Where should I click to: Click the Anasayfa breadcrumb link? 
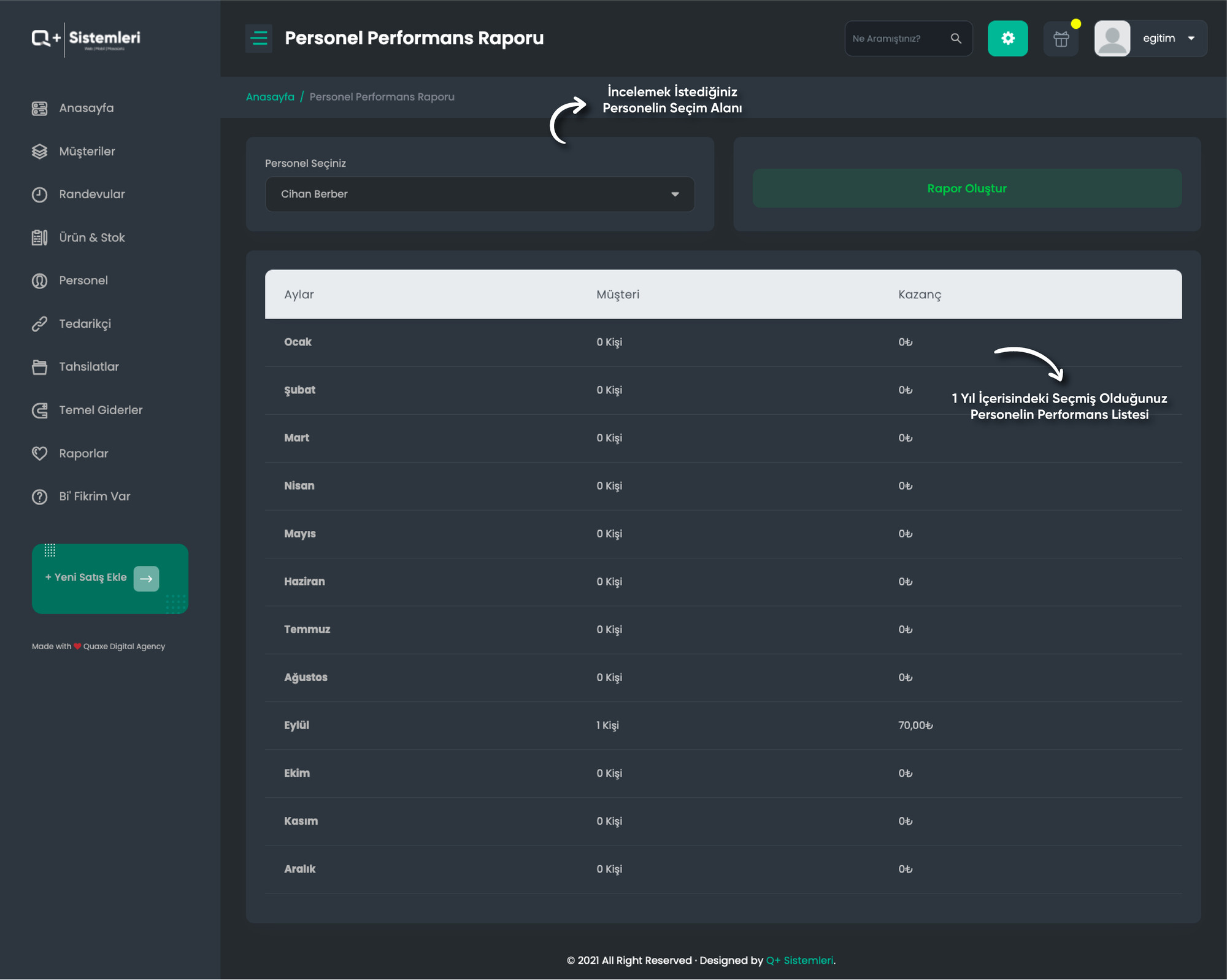[x=270, y=97]
